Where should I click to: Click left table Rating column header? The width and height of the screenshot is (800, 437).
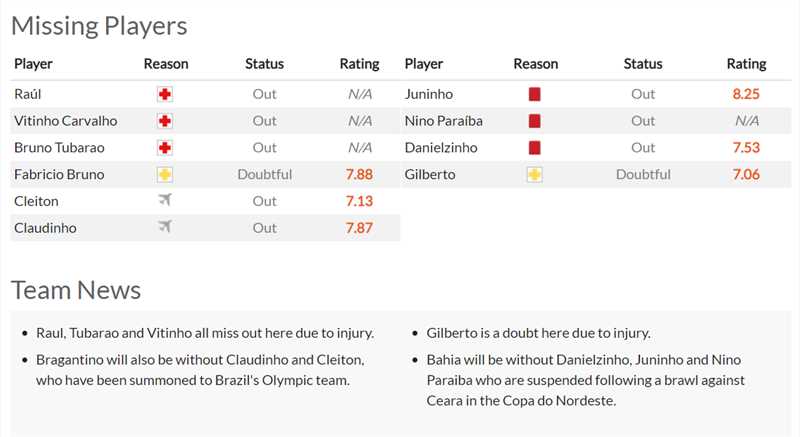point(359,64)
